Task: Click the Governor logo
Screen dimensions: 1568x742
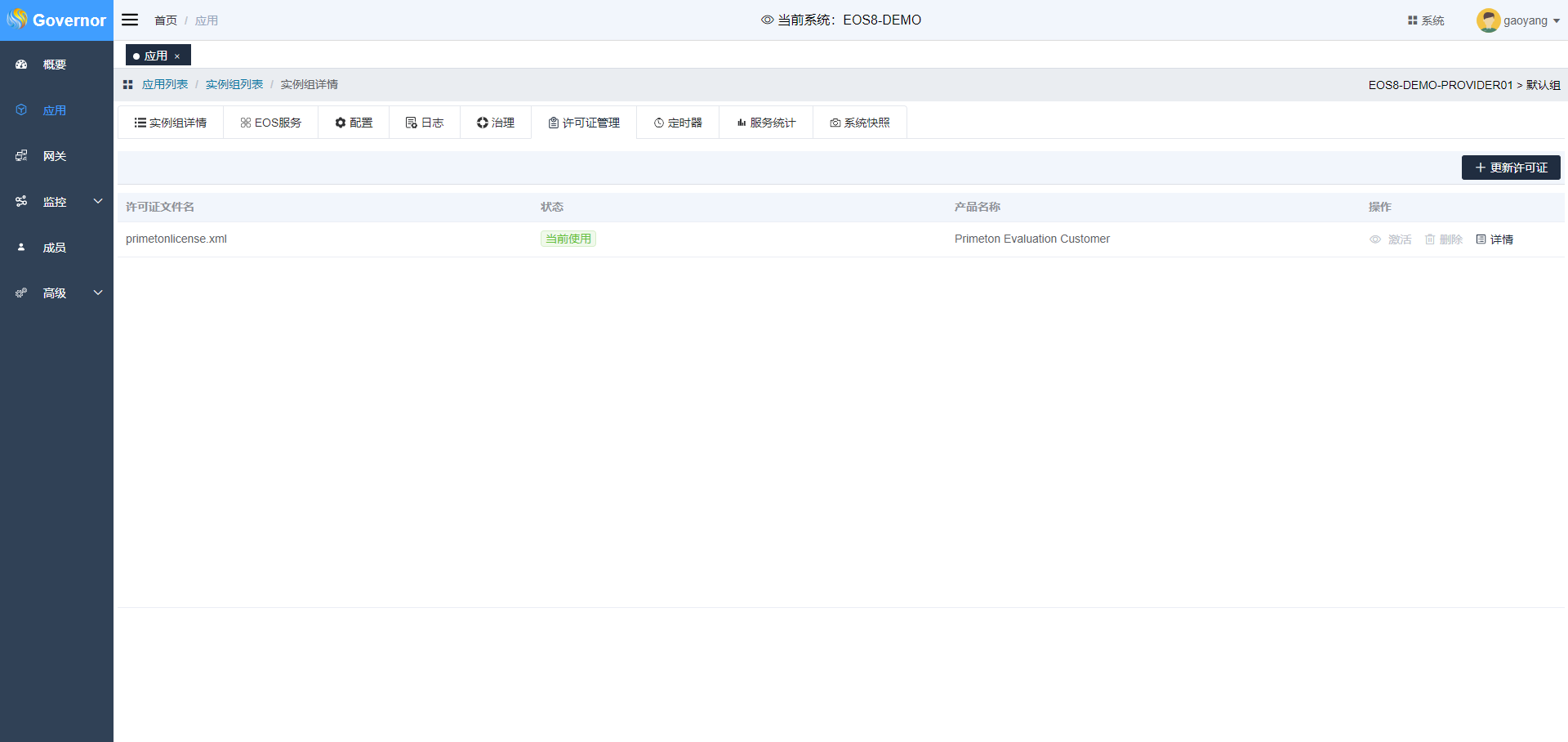Action: click(56, 20)
